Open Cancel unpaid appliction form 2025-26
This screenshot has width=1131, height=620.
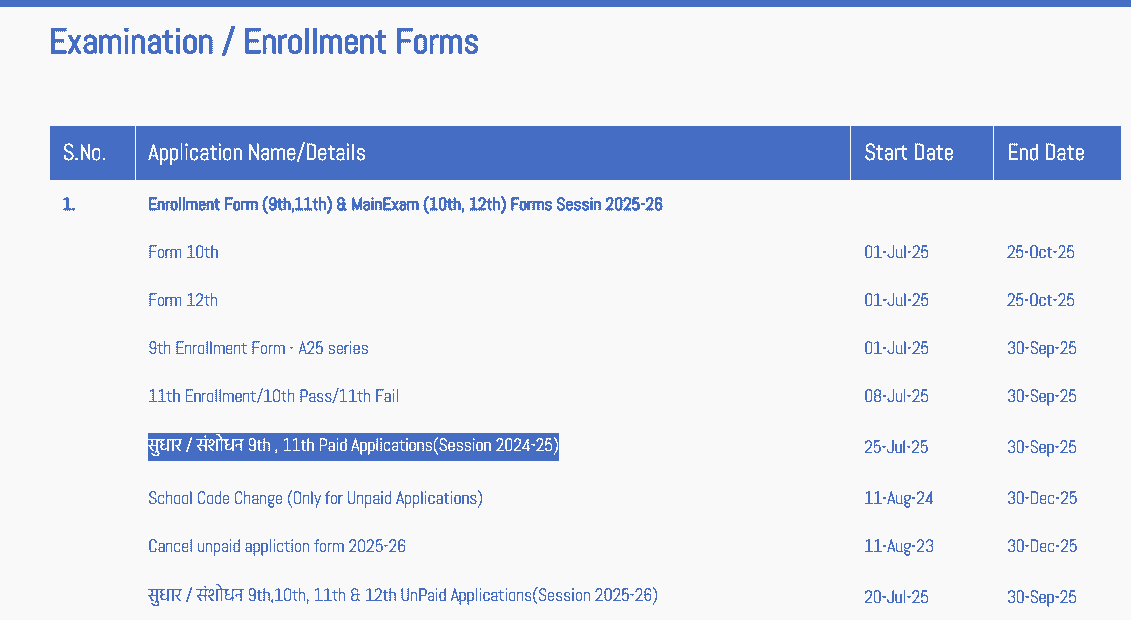pos(277,546)
